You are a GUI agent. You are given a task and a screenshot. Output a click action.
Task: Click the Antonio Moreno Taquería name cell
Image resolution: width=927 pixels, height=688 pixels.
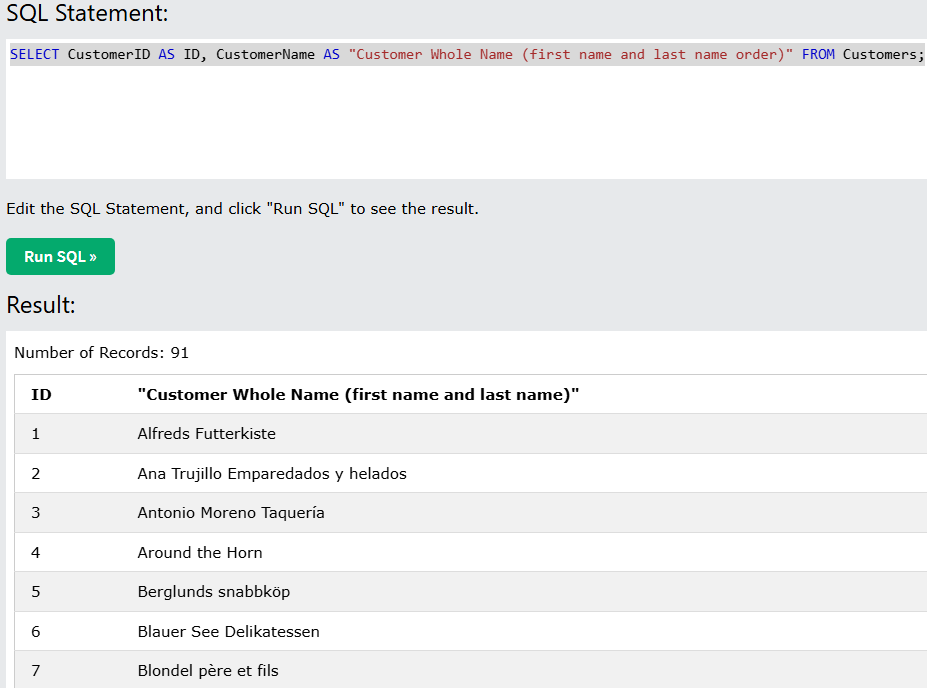[x=230, y=513]
